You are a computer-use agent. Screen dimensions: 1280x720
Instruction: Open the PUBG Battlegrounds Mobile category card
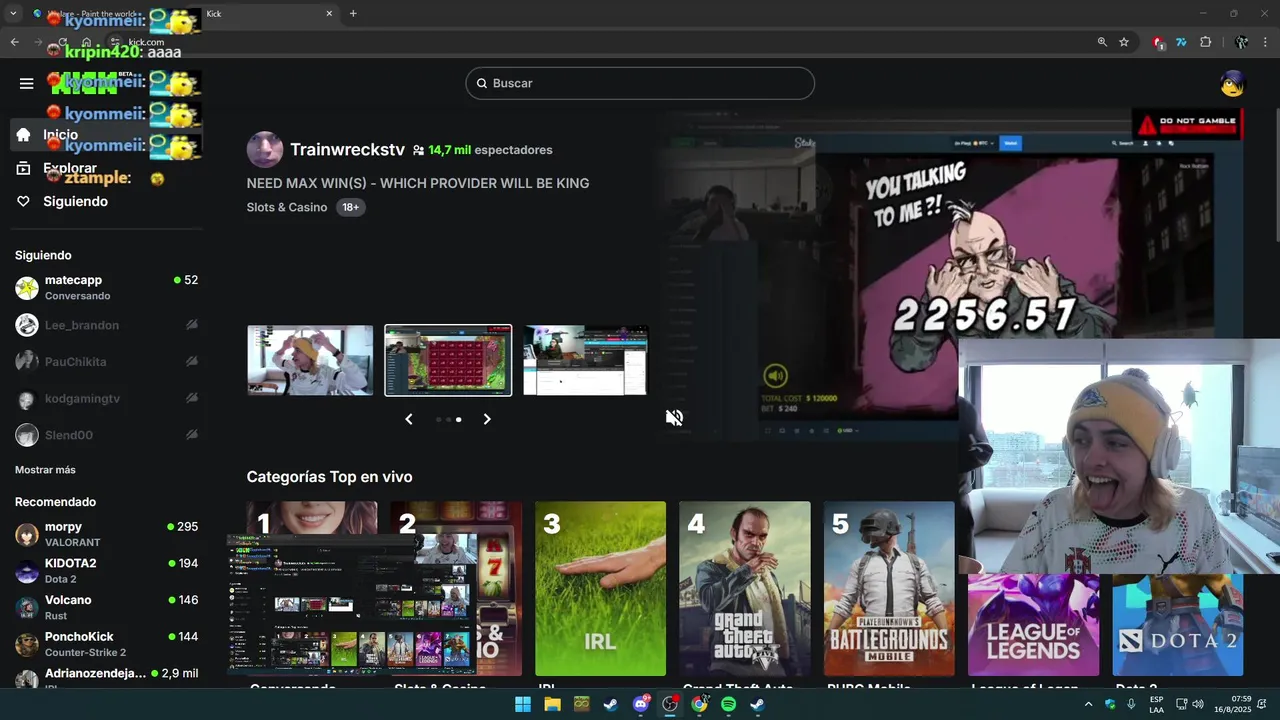[889, 589]
